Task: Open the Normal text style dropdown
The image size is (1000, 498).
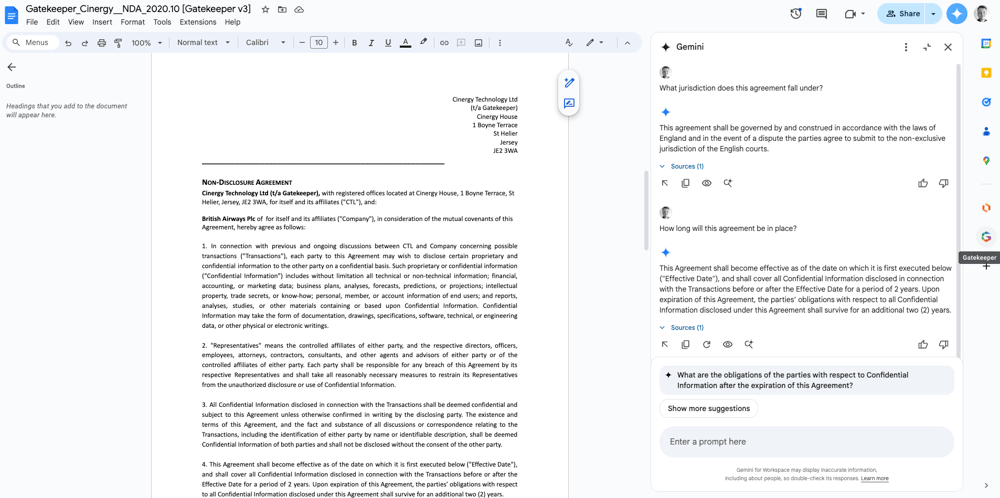Action: (x=203, y=43)
